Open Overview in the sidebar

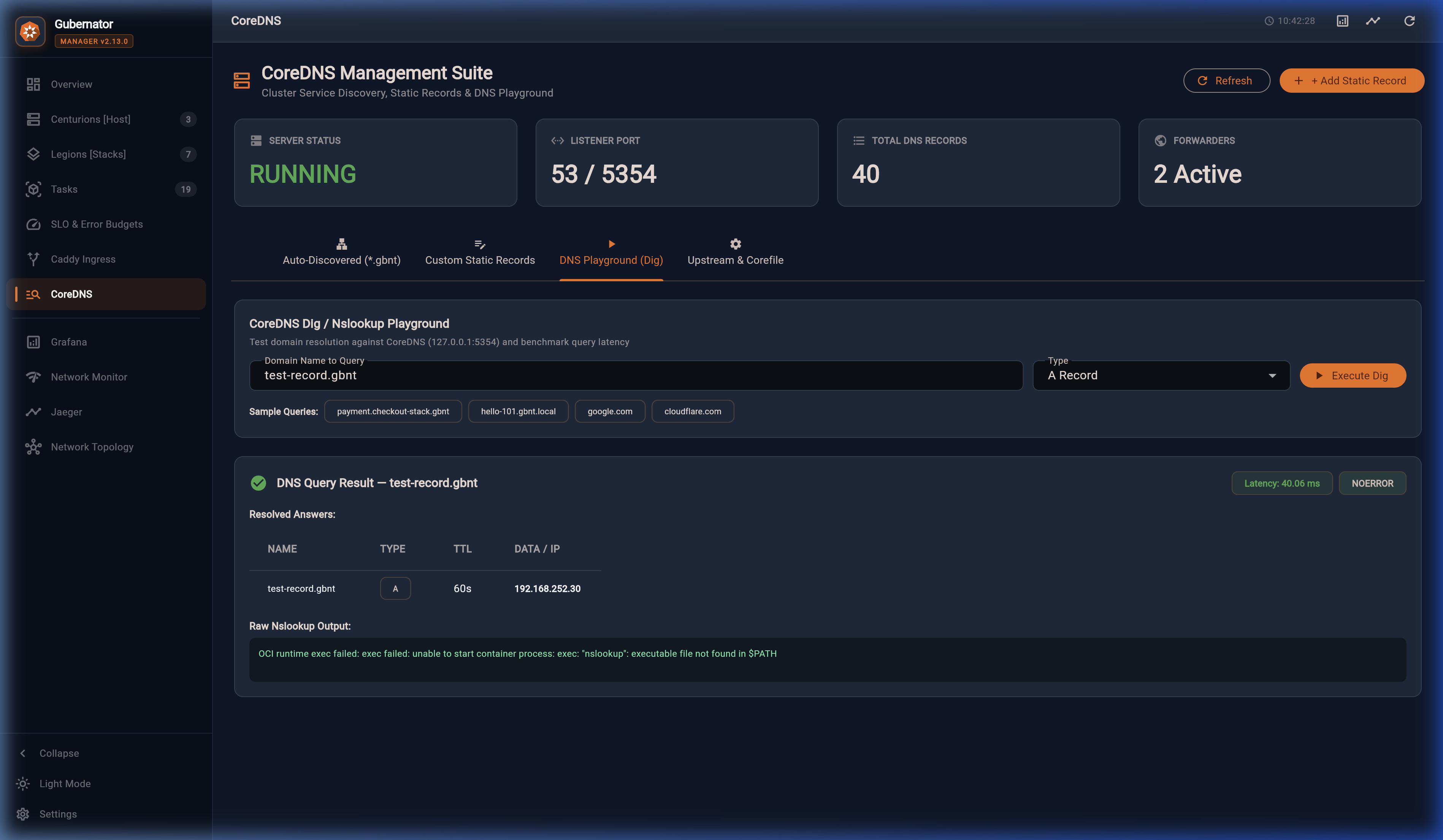(106, 84)
